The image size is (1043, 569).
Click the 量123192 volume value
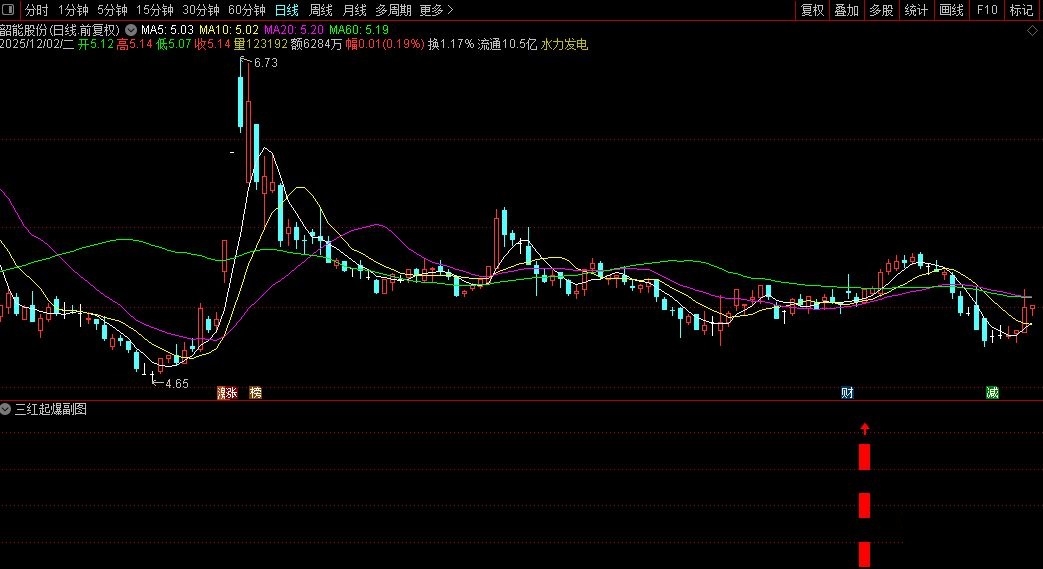[260, 45]
